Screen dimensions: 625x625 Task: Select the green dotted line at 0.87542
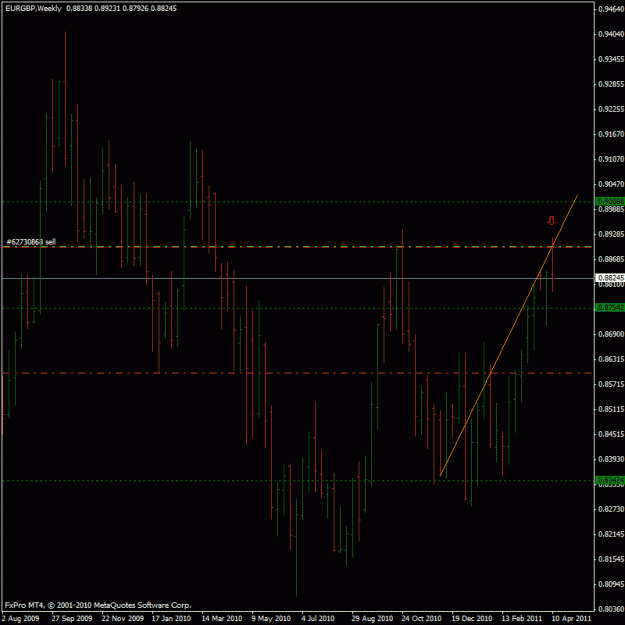pyautogui.click(x=297, y=309)
